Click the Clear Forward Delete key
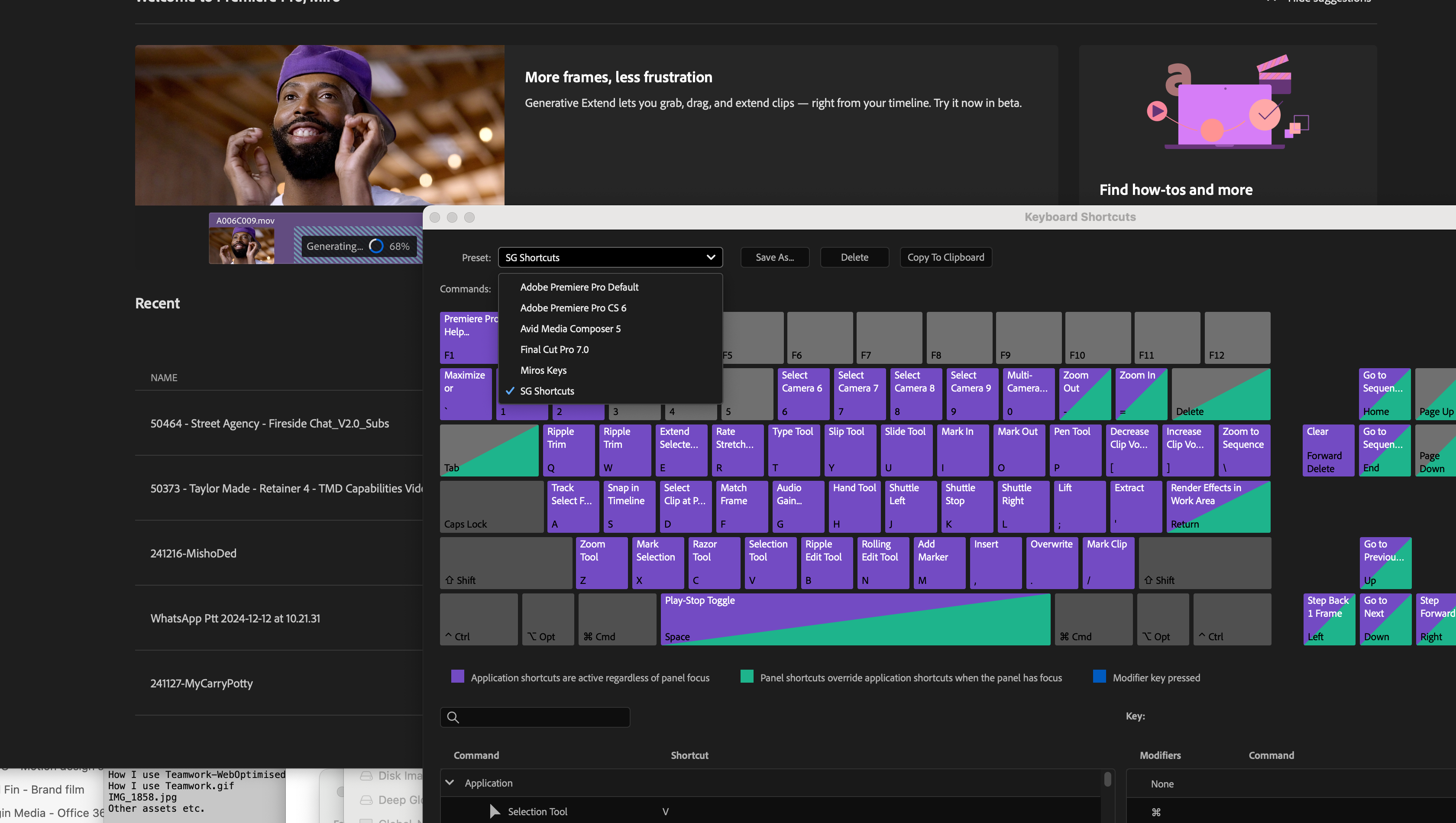The image size is (1456, 823). pos(1328,450)
